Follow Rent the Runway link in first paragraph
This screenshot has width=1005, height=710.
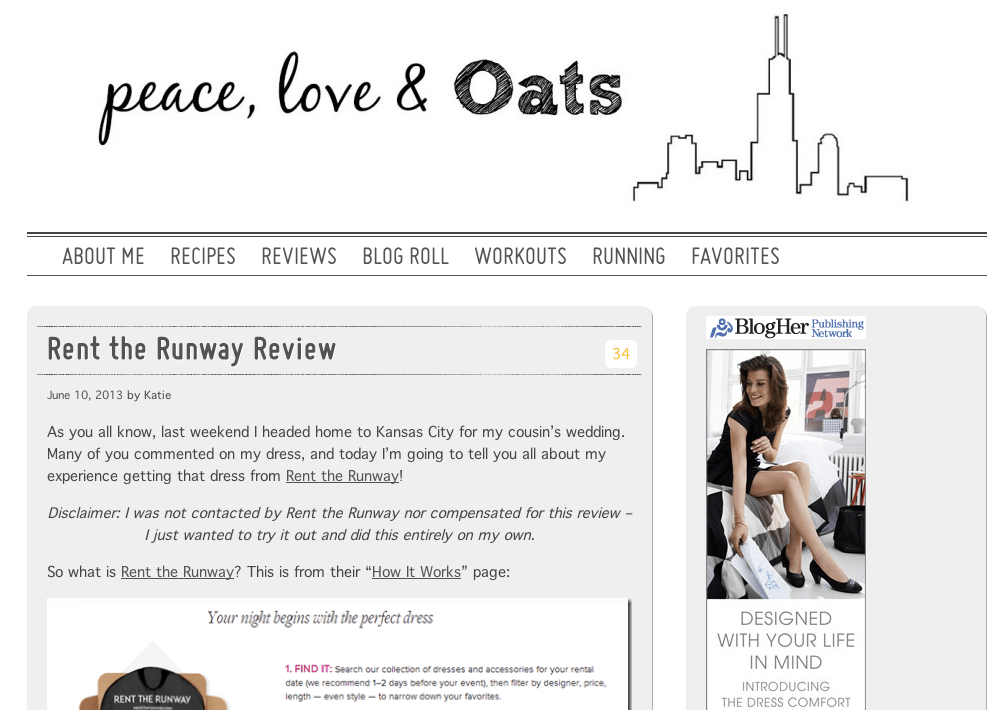point(342,476)
